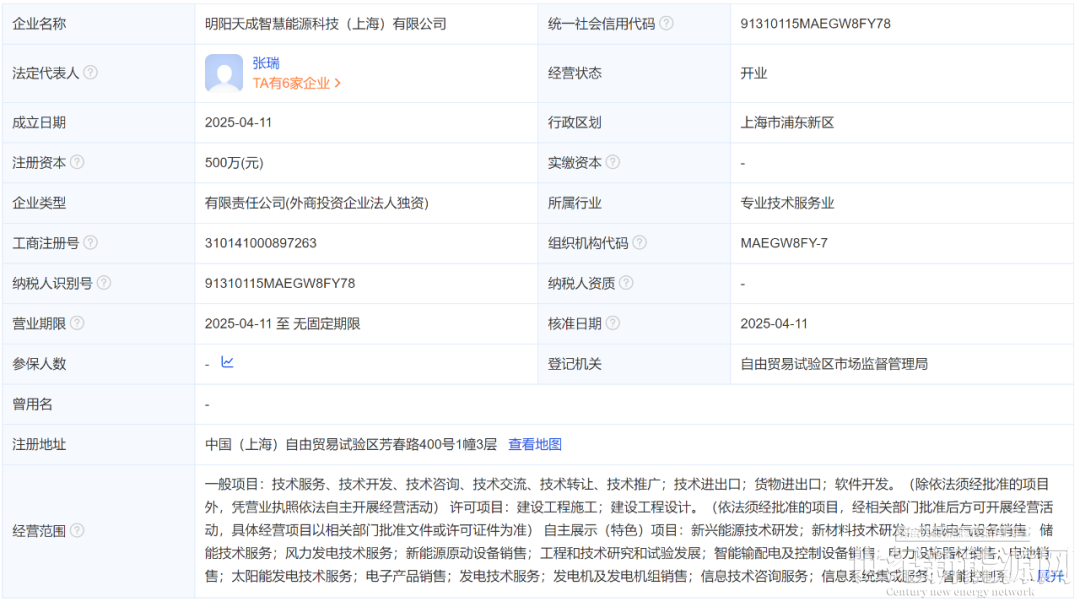Open the help icon next to 统一社会信用代码
1080x602 pixels.
pos(666,23)
